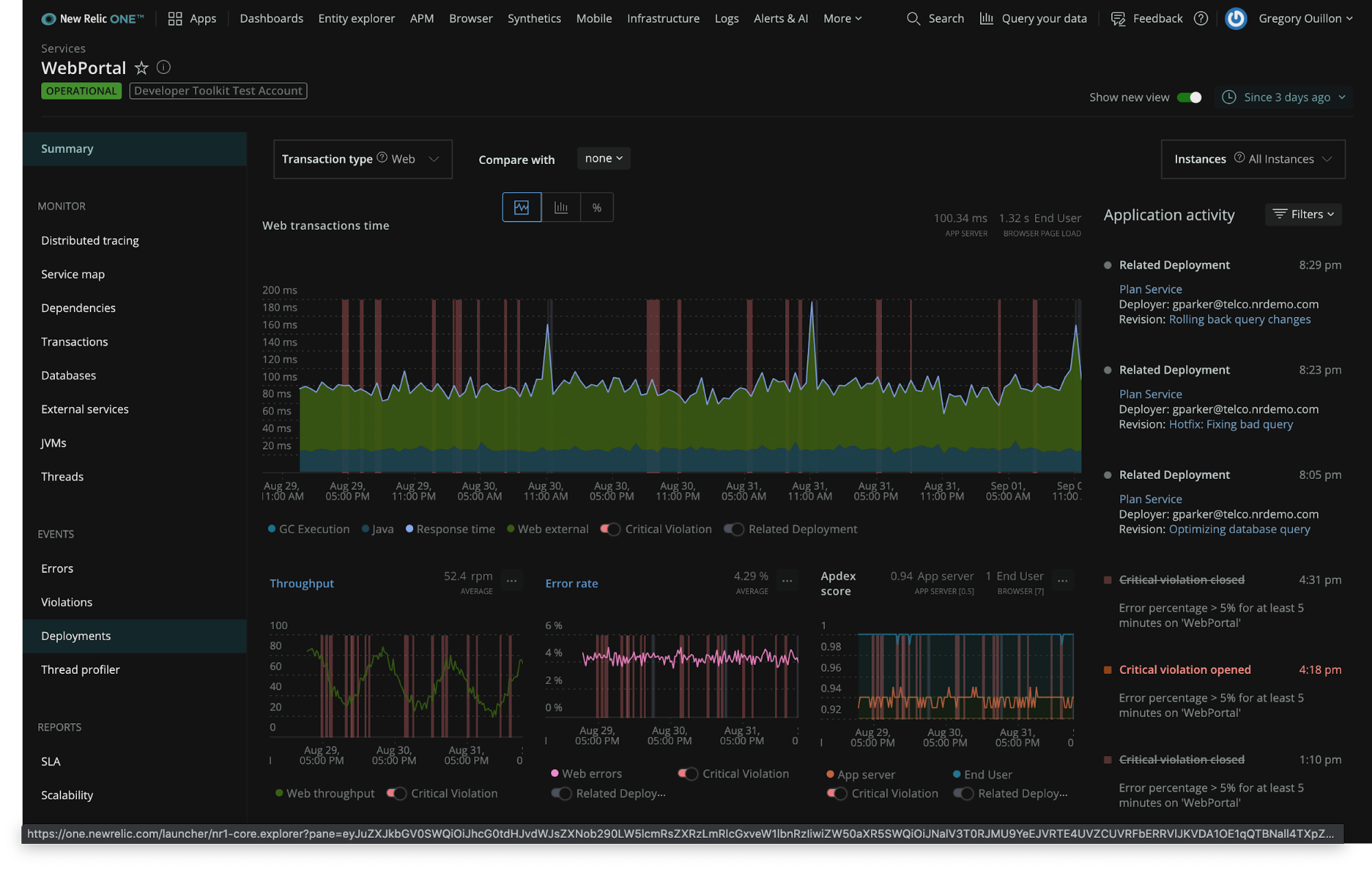
Task: Click the Filters lines icon
Action: point(1280,214)
